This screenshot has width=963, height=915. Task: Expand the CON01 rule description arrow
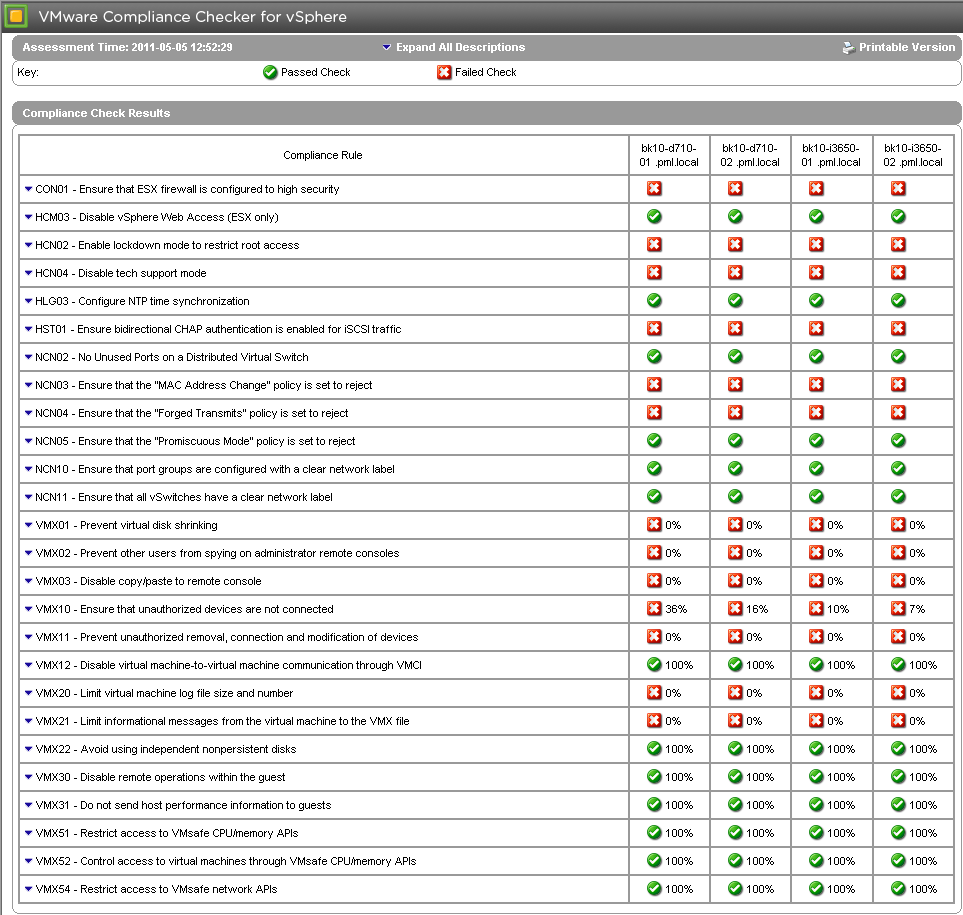28,189
